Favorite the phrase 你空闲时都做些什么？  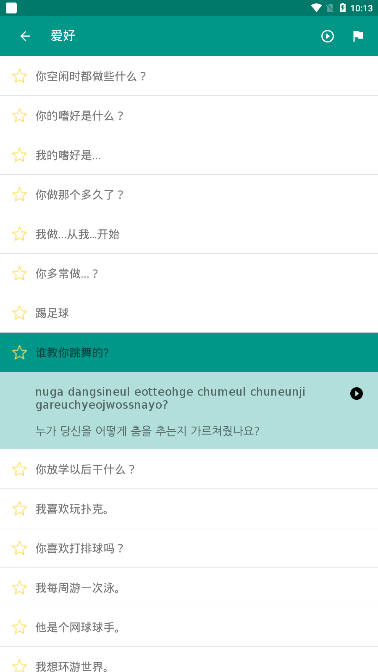(x=19, y=76)
